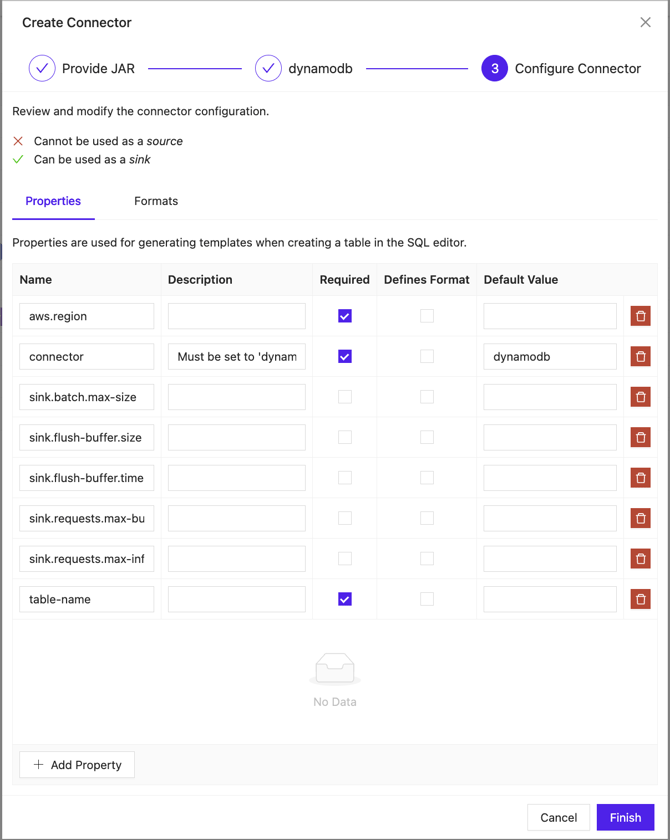Delete the aws.region property row

pos(640,316)
